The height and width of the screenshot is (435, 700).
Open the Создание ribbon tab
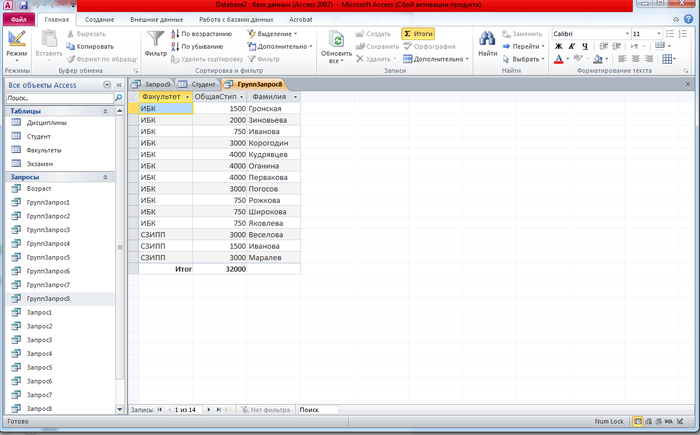(x=98, y=19)
